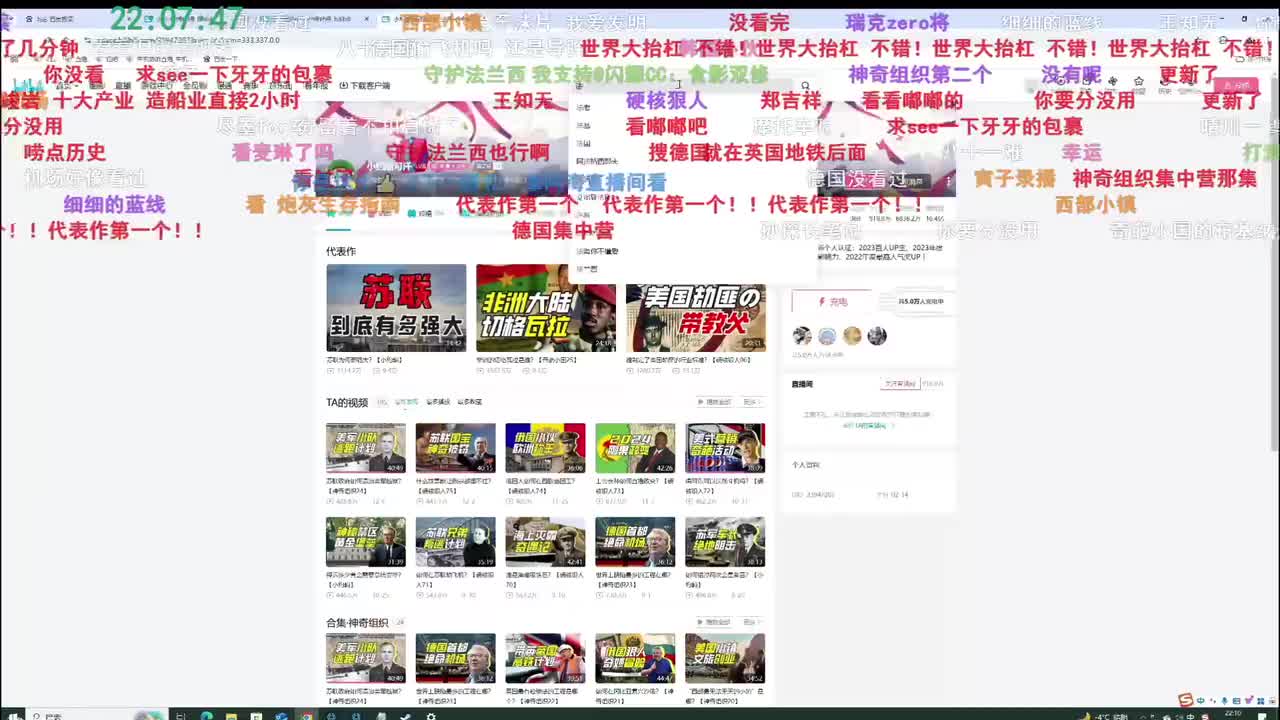Open the 美国小镇文旅创业 collection video
Image resolution: width=1280 pixels, height=720 pixels.
pyautogui.click(x=725, y=658)
